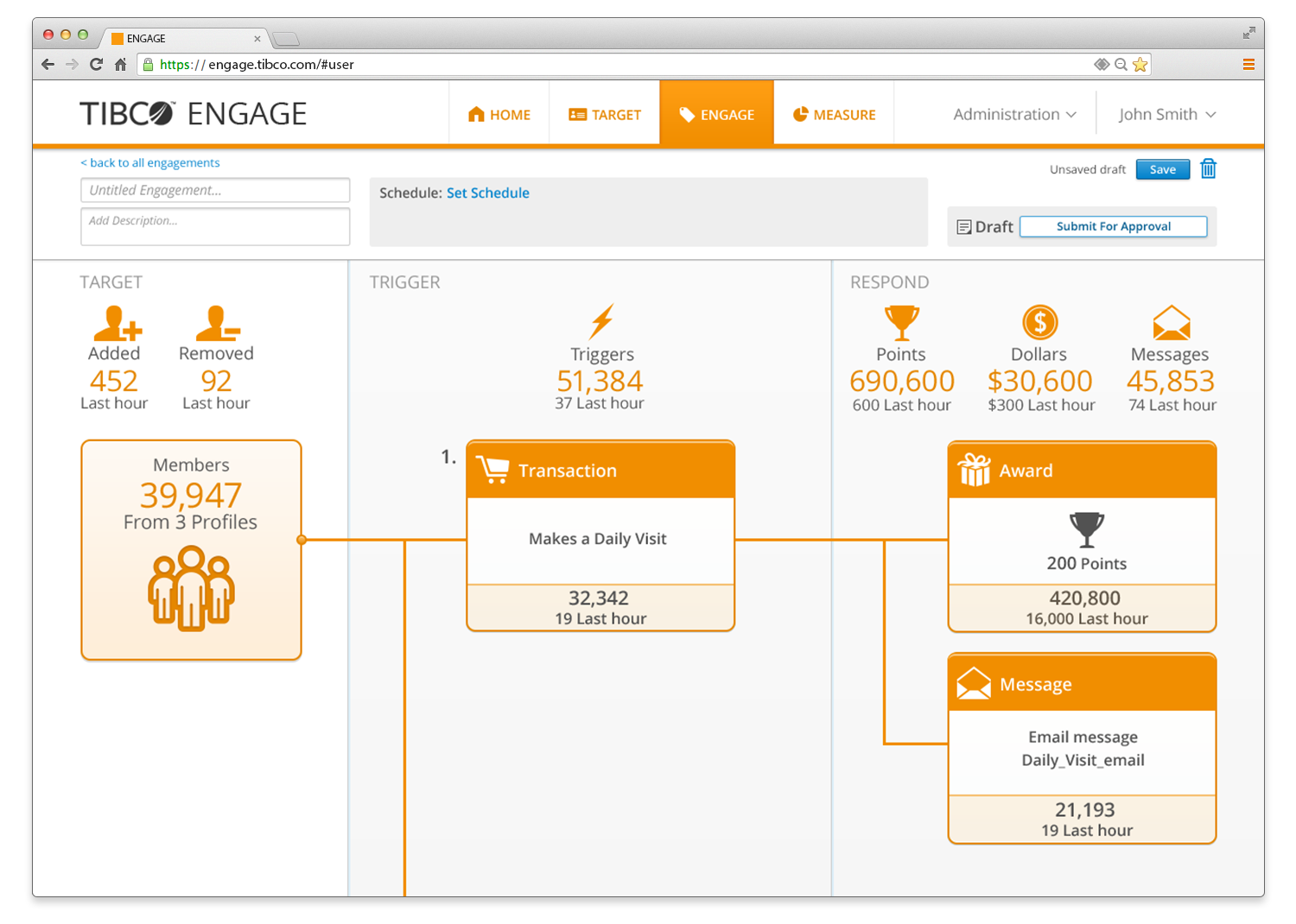Go to the HOME tab
The width and height of the screenshot is (1296, 924).
pos(499,115)
